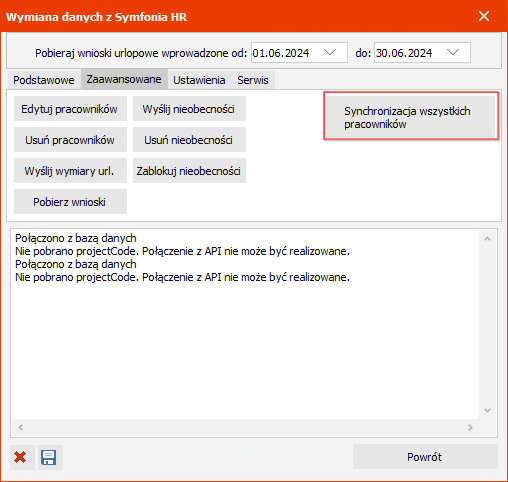Click the Powrót button
The width and height of the screenshot is (508, 482).
tap(425, 457)
